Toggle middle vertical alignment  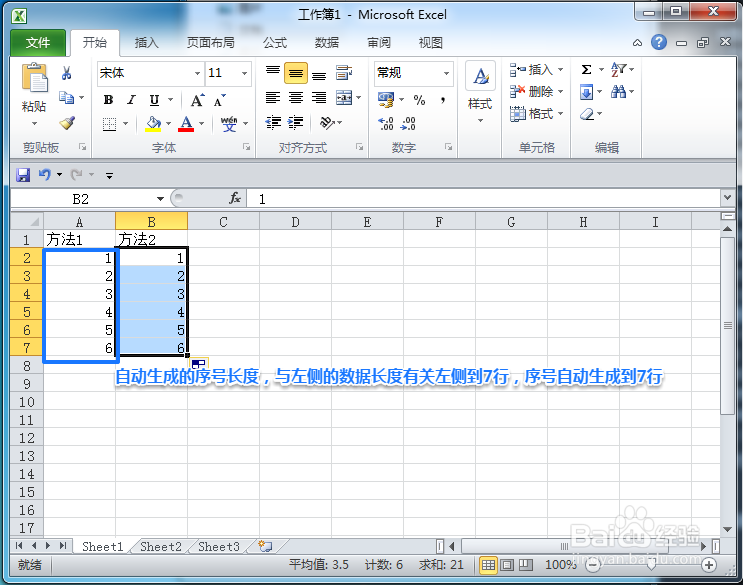pyautogui.click(x=296, y=73)
